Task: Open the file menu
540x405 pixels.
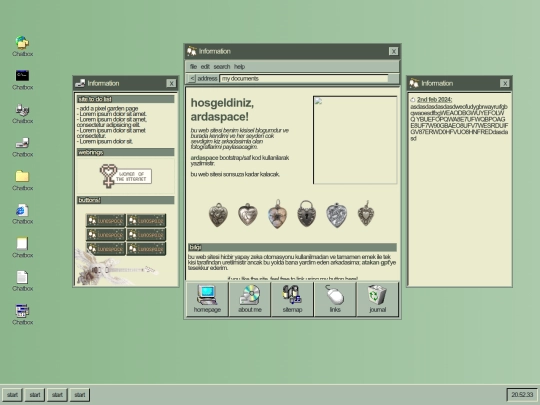Action: (193, 66)
